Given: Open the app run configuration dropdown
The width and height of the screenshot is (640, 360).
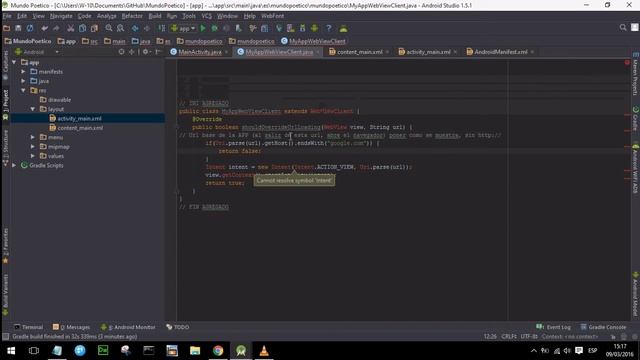Looking at the screenshot, I should [x=183, y=28].
